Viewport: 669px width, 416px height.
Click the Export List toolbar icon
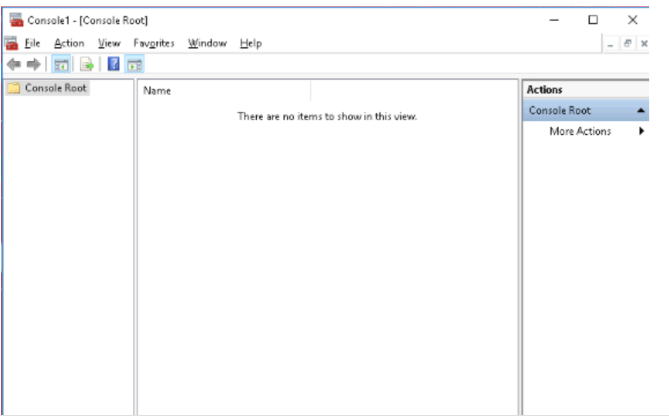pos(87,64)
